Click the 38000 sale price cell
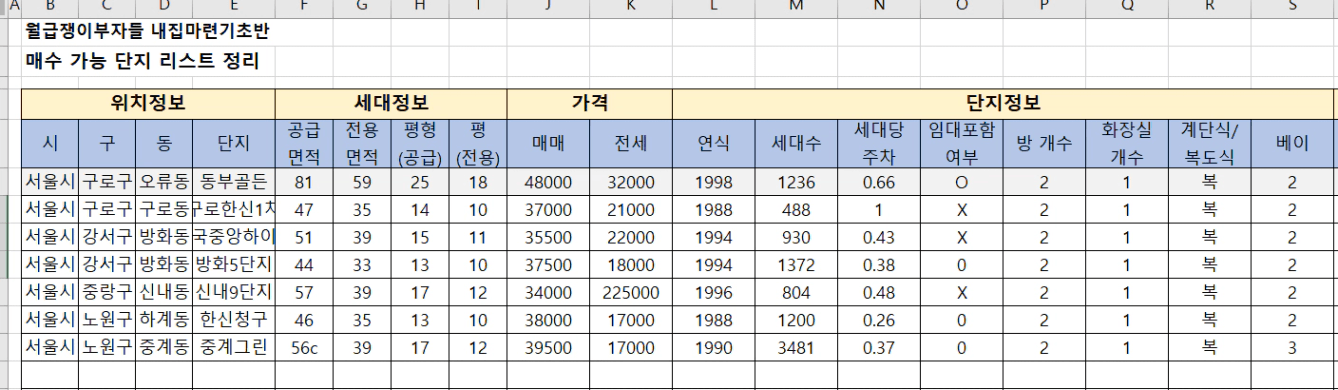Screen dimensions: 1338x390 pos(548,321)
